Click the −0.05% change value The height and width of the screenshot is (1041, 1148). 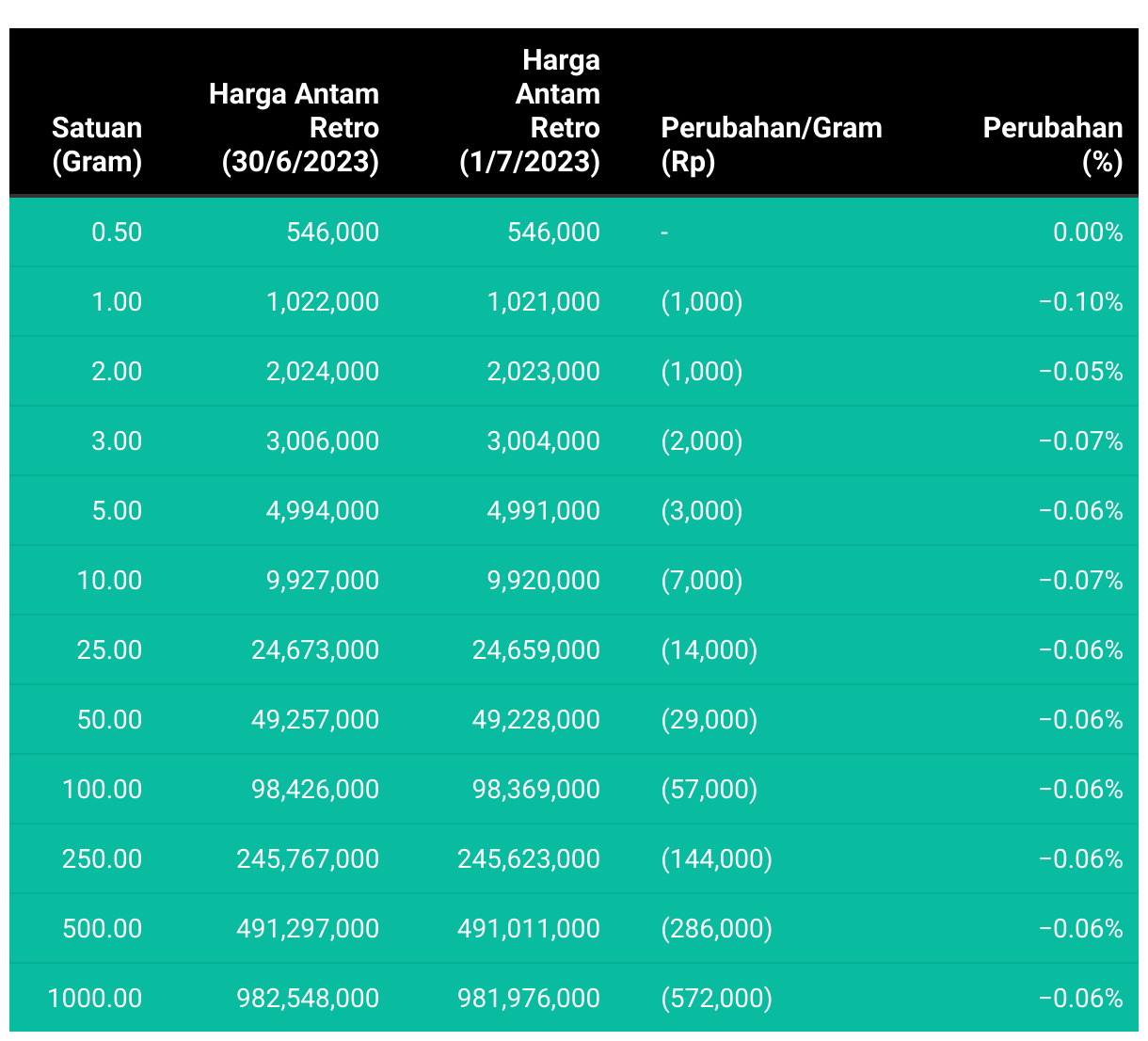click(x=1081, y=372)
